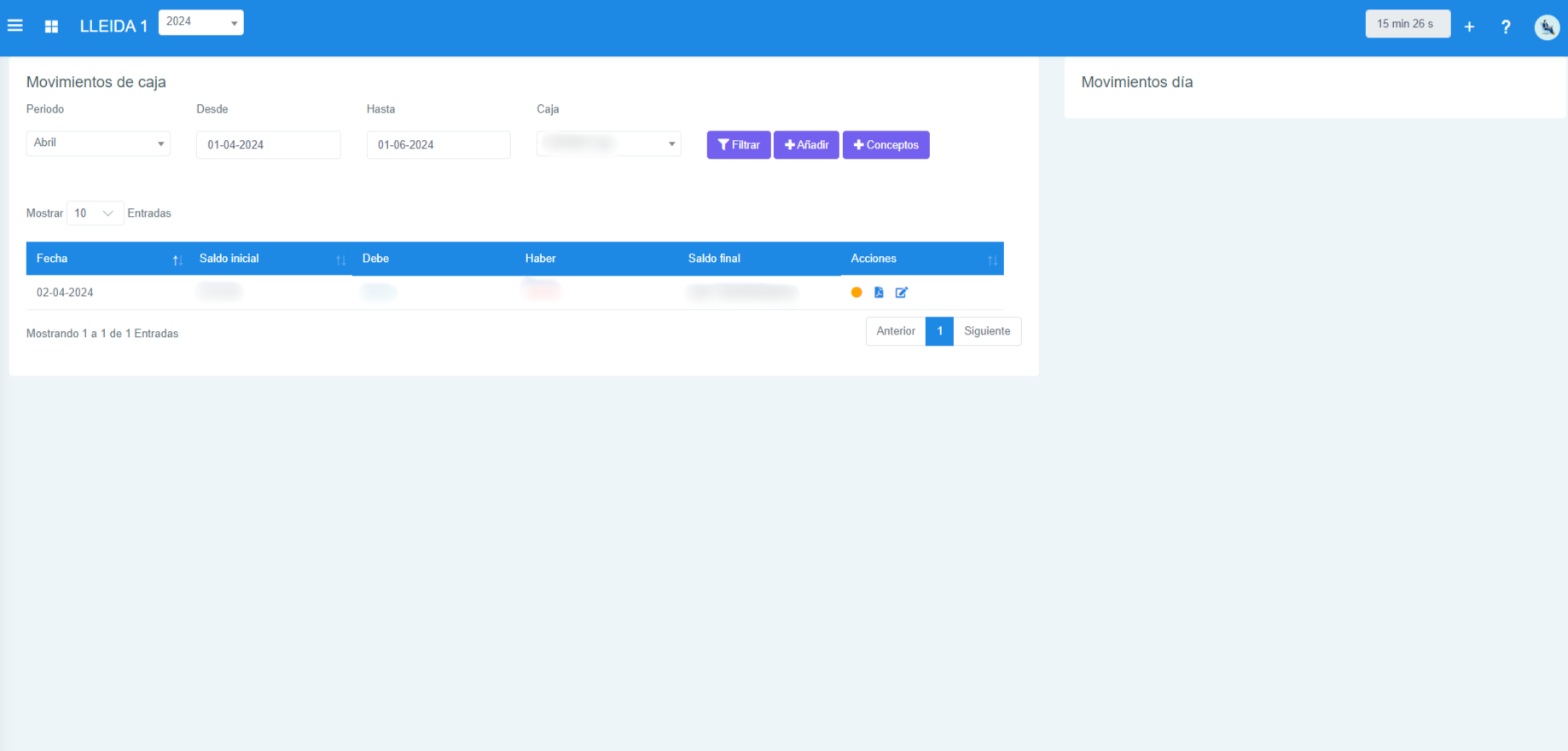Expand the Periodo dropdown showing Abril
1568x751 pixels.
click(x=98, y=143)
